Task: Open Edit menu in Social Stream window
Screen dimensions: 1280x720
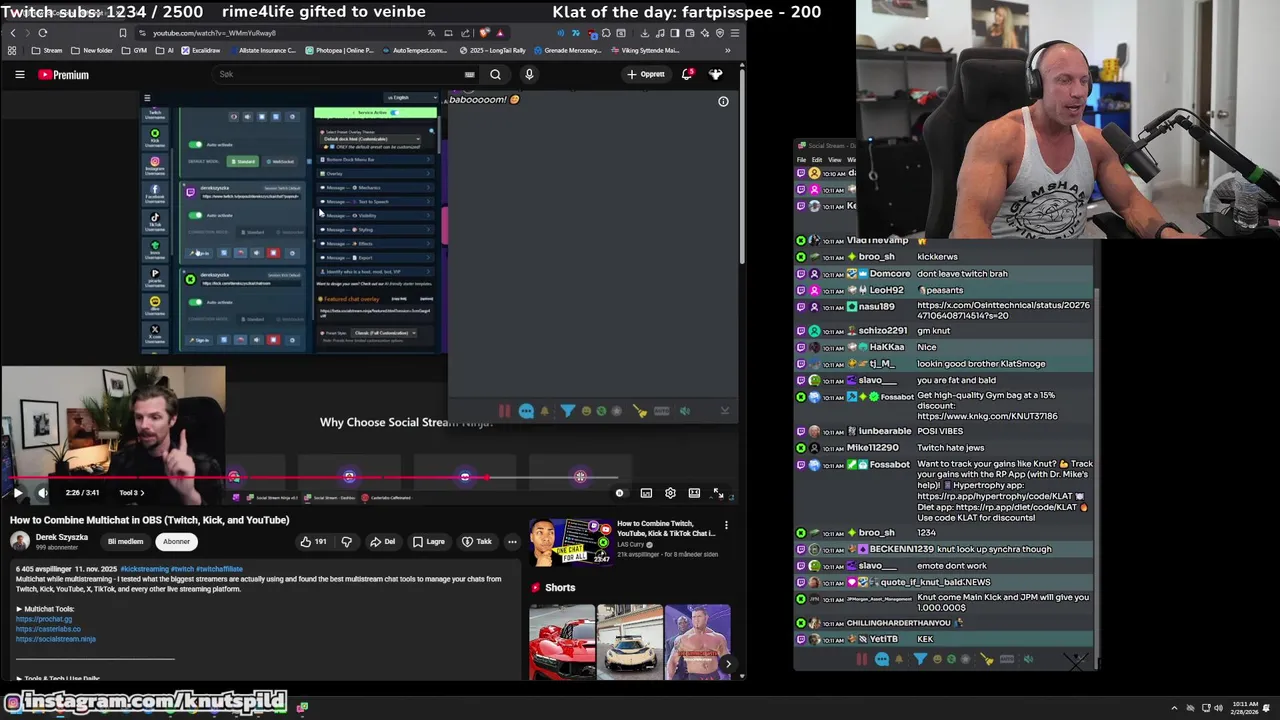Action: [817, 160]
